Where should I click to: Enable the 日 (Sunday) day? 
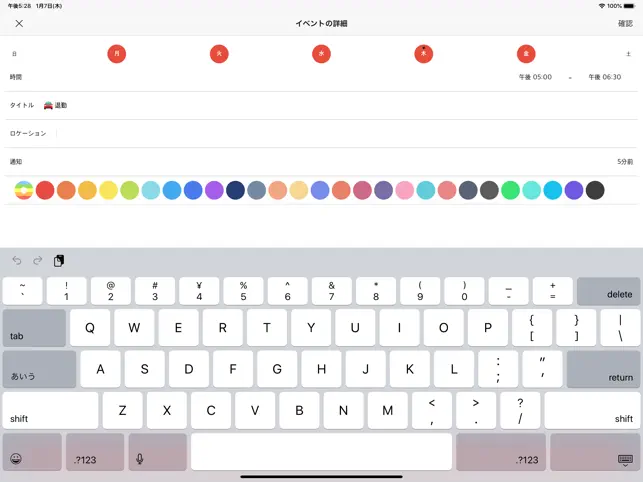click(x=14, y=54)
